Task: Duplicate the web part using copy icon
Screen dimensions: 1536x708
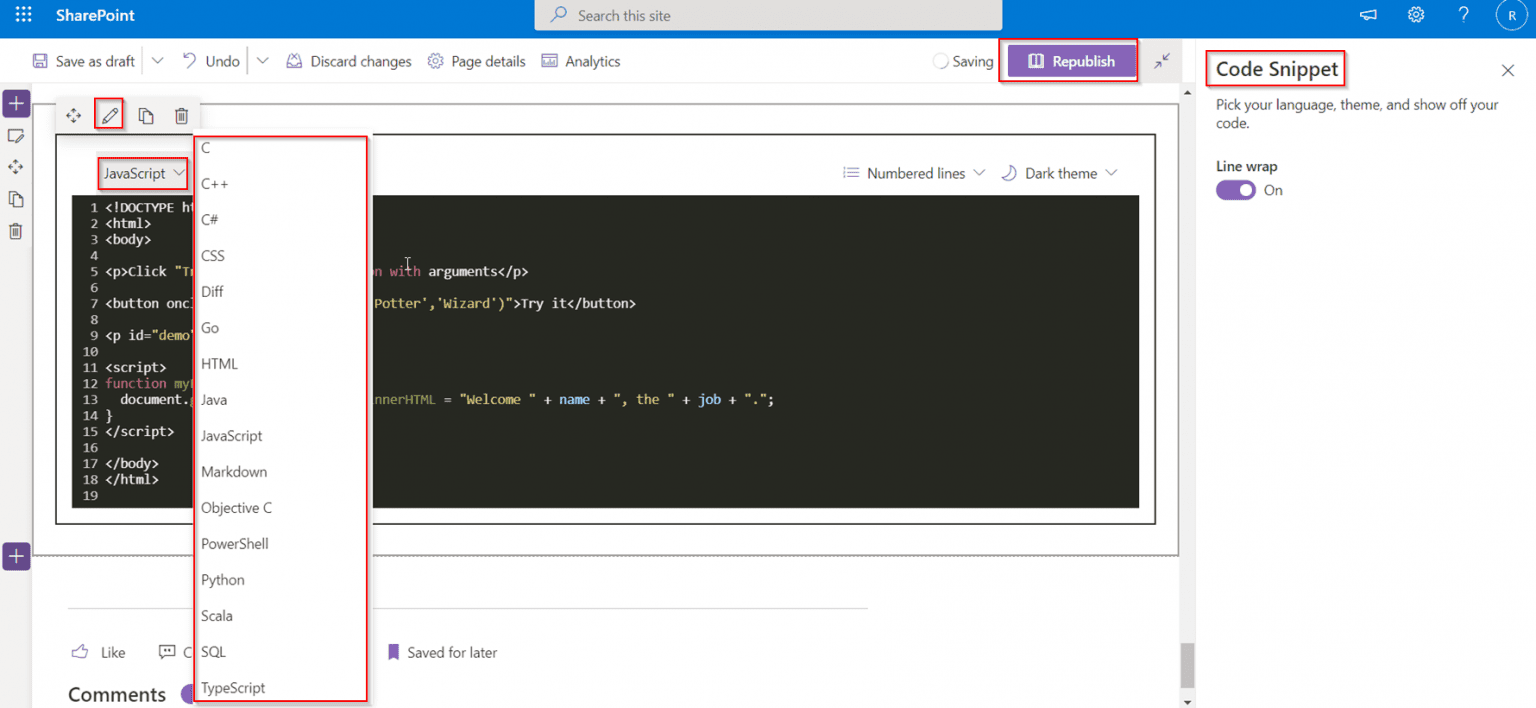Action: (x=145, y=115)
